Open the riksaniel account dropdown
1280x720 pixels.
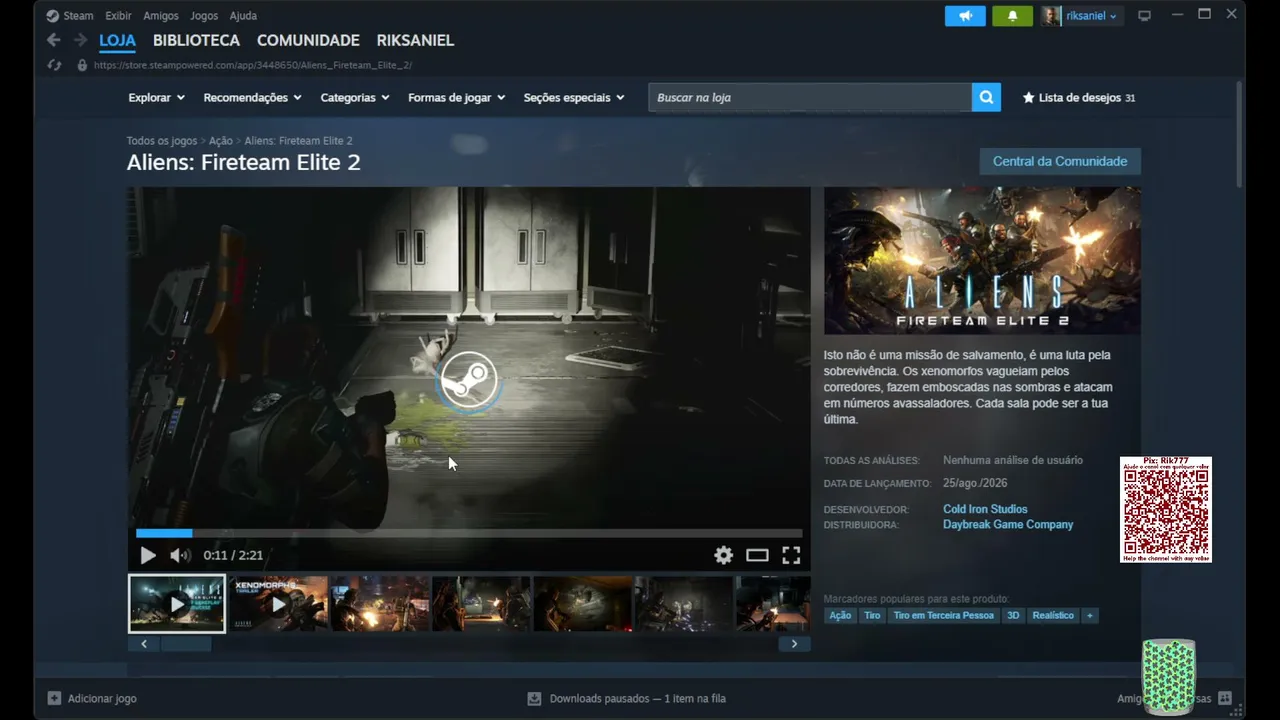coord(1082,16)
